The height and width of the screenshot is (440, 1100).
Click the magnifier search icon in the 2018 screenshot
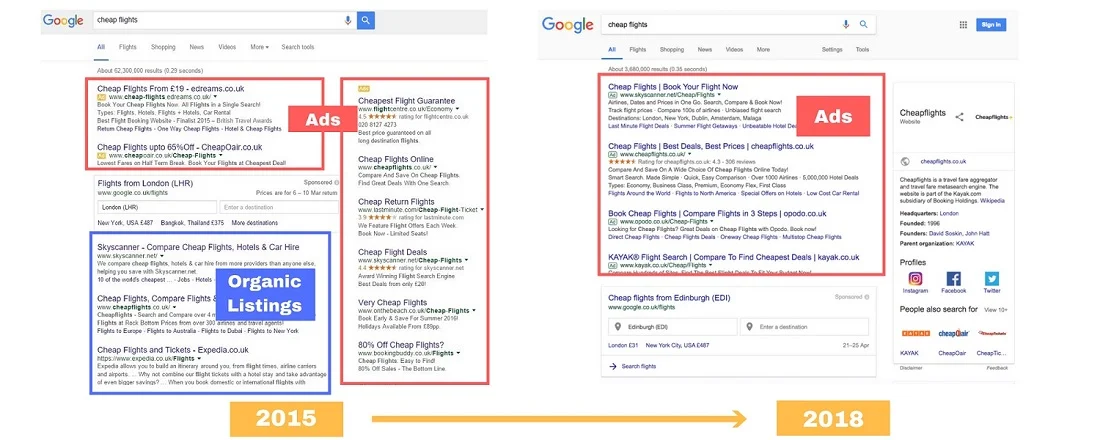pos(863,25)
